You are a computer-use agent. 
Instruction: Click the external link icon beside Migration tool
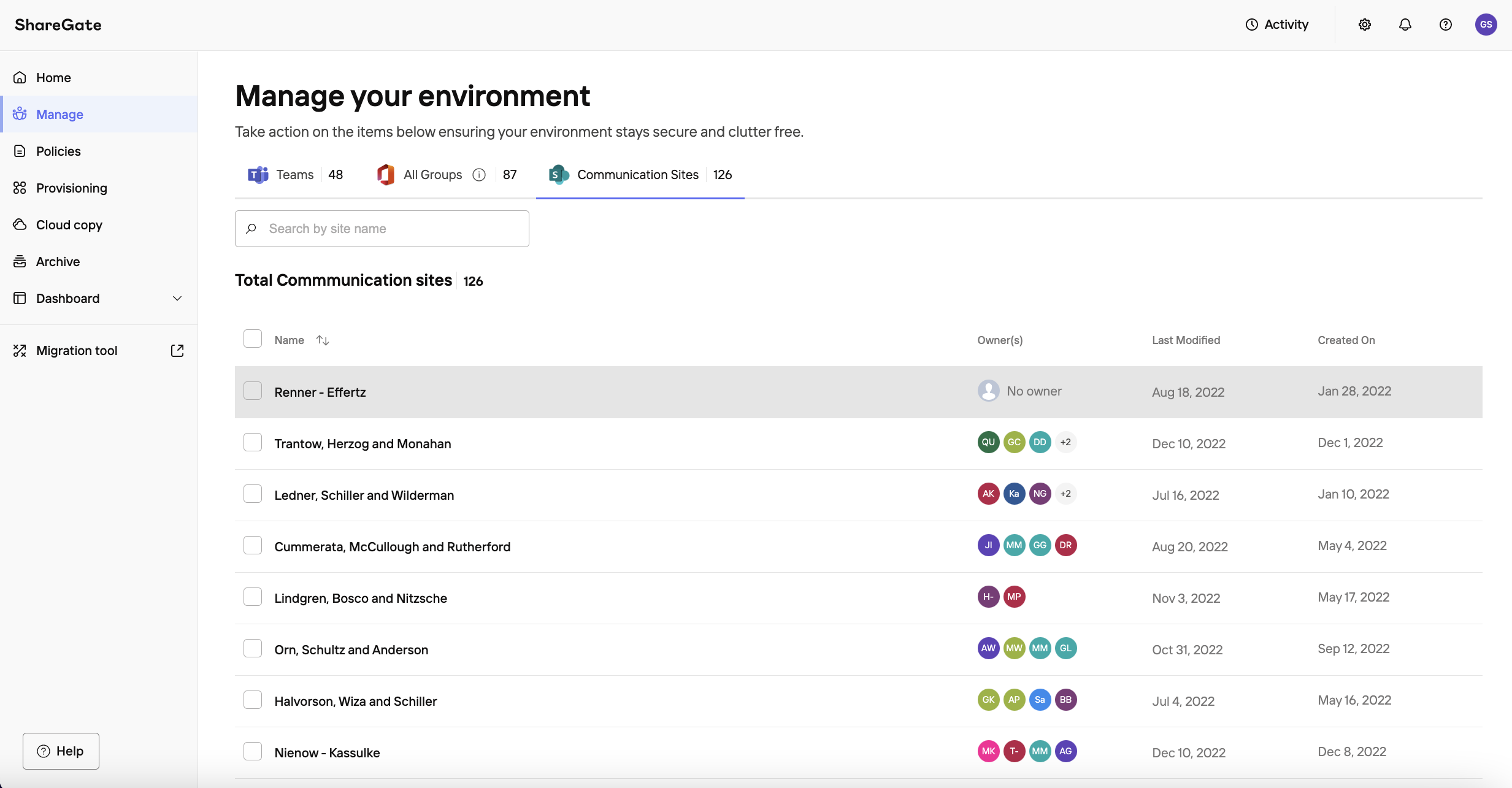(x=177, y=350)
